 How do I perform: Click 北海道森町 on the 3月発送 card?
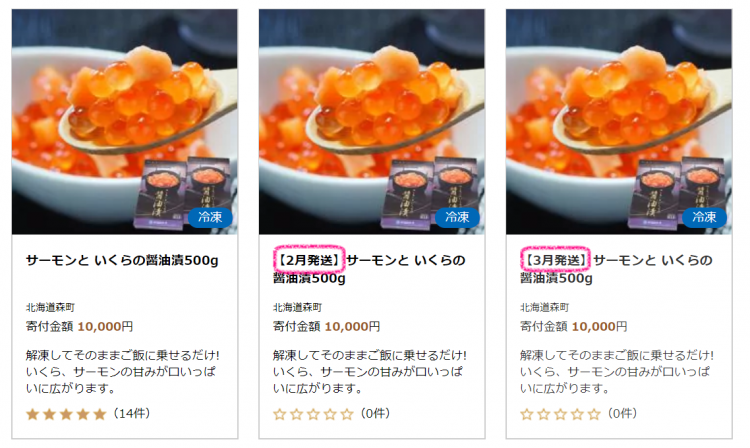pos(545,307)
